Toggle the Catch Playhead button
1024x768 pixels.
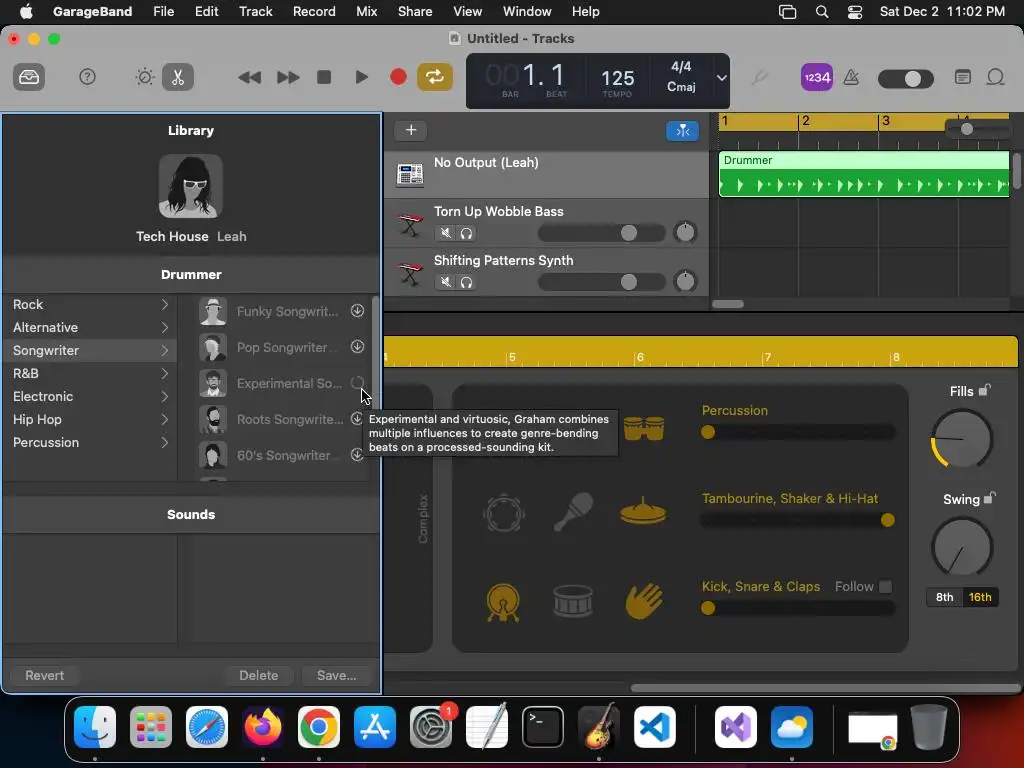pos(682,131)
